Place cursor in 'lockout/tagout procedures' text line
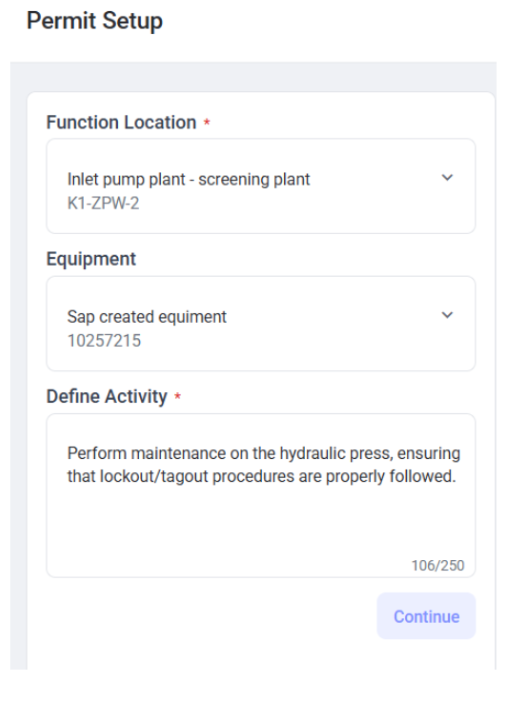 pos(262,476)
